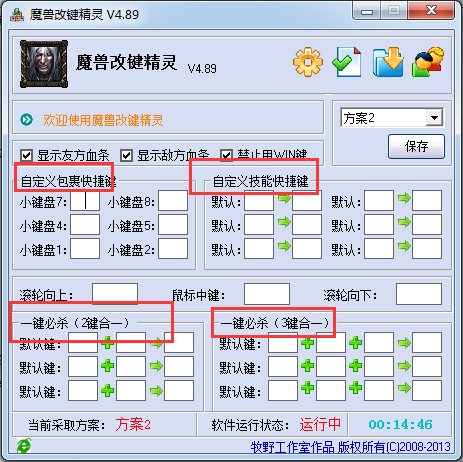The height and width of the screenshot is (462, 463).
Task: Click the 运行中 running status text
Action: [320, 424]
